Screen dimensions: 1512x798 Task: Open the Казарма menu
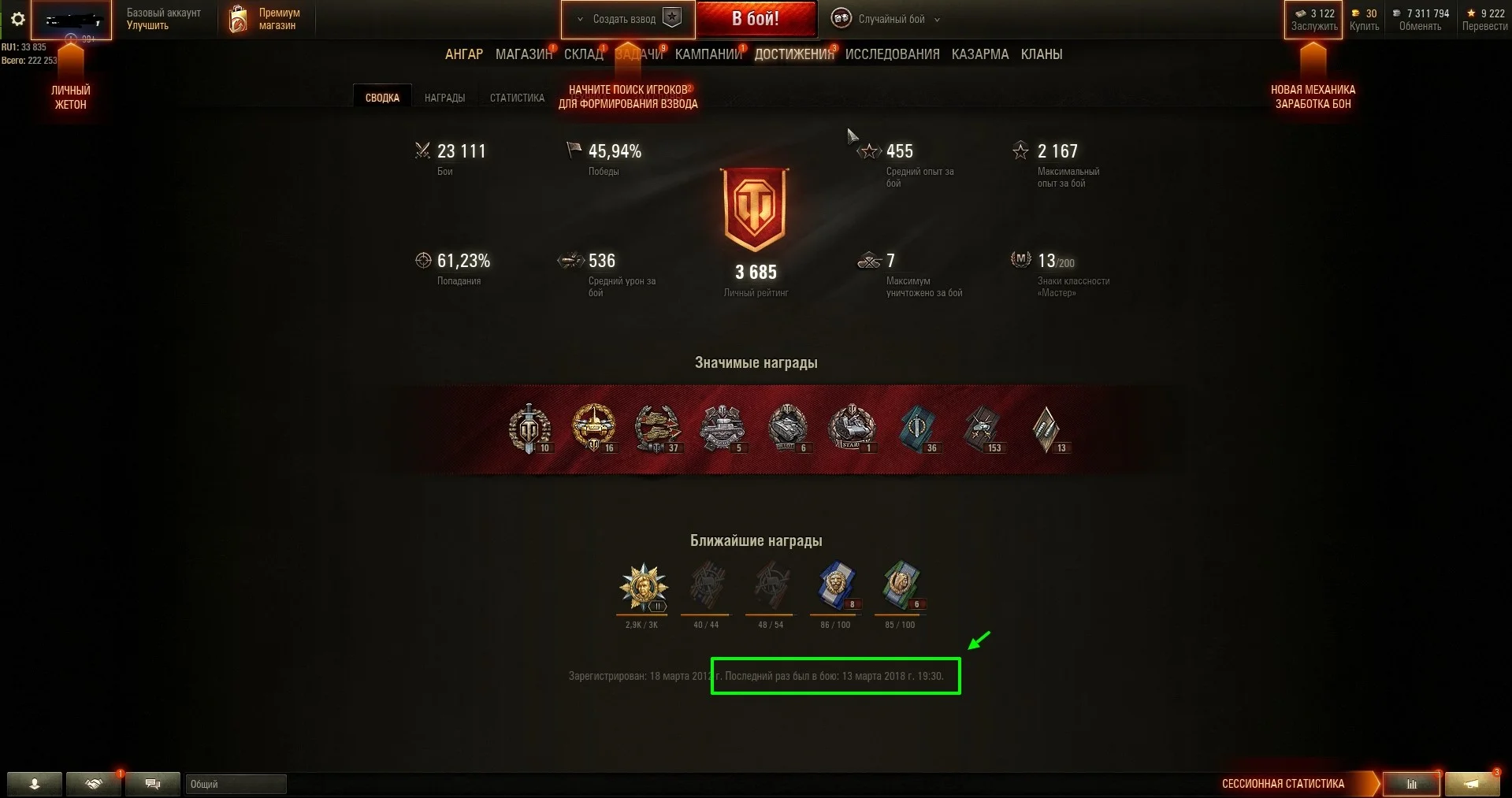click(979, 54)
